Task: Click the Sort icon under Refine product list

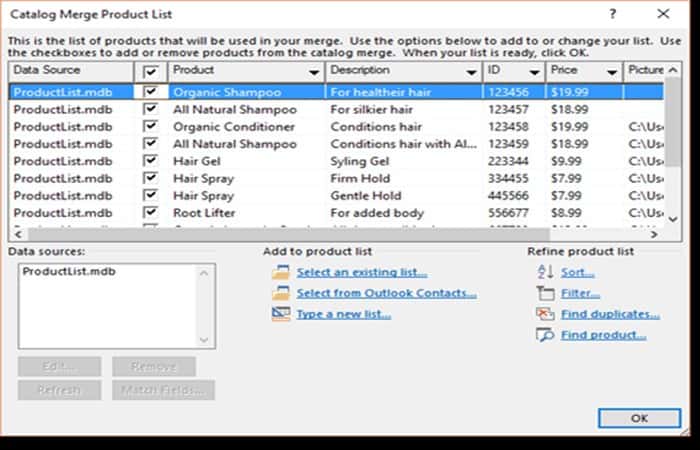Action: [545, 272]
